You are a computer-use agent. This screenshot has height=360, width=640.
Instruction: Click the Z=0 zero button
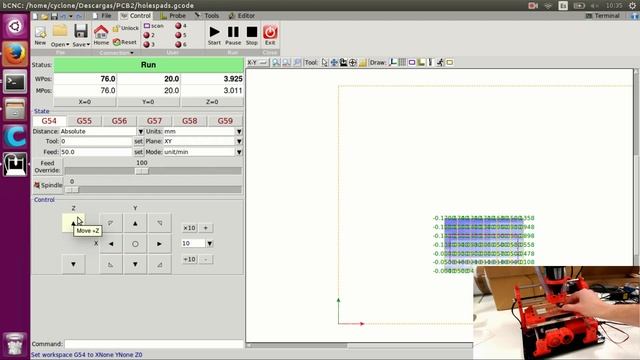point(212,102)
